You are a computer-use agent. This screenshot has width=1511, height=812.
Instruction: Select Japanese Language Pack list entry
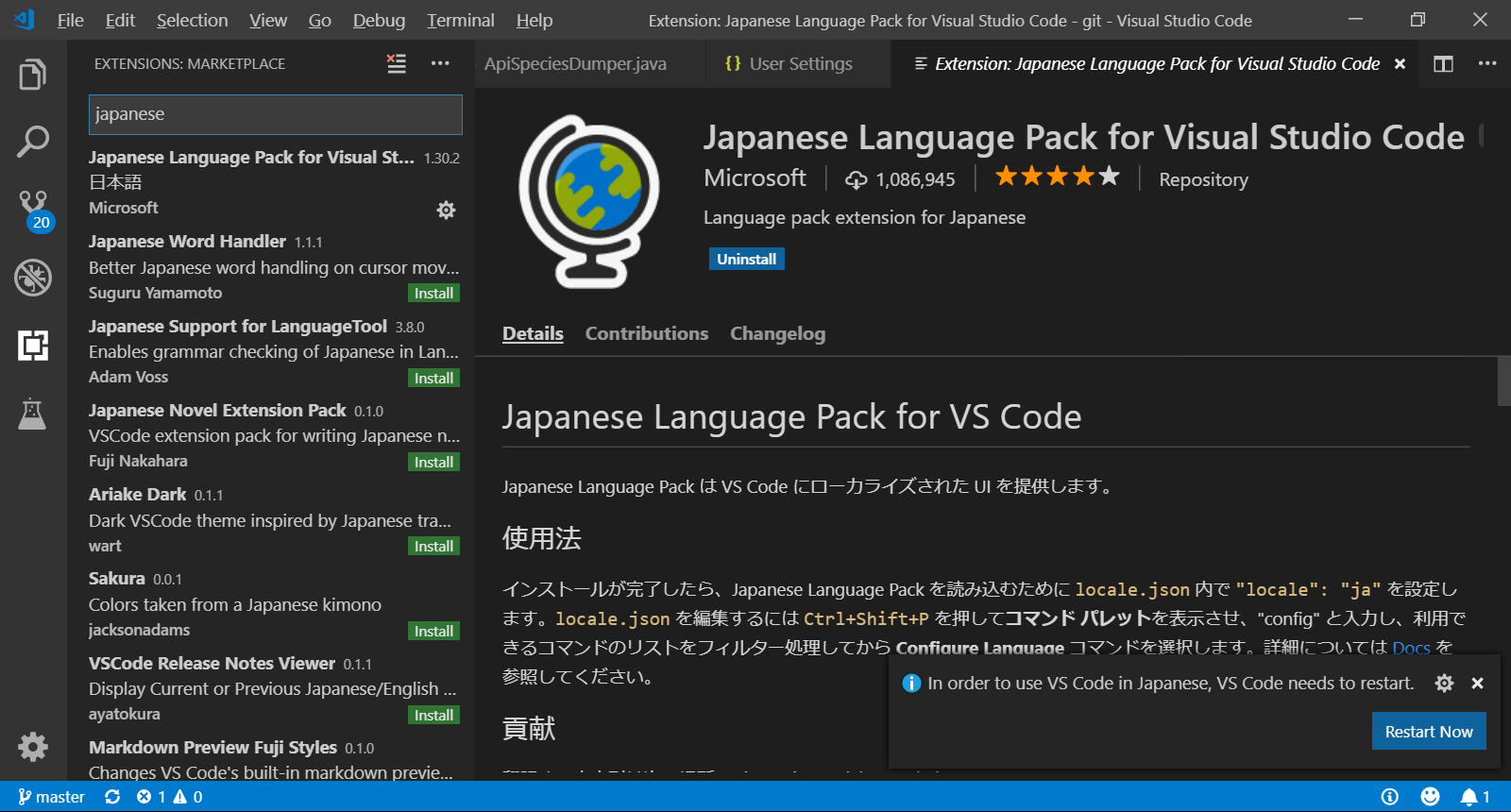coord(270,183)
